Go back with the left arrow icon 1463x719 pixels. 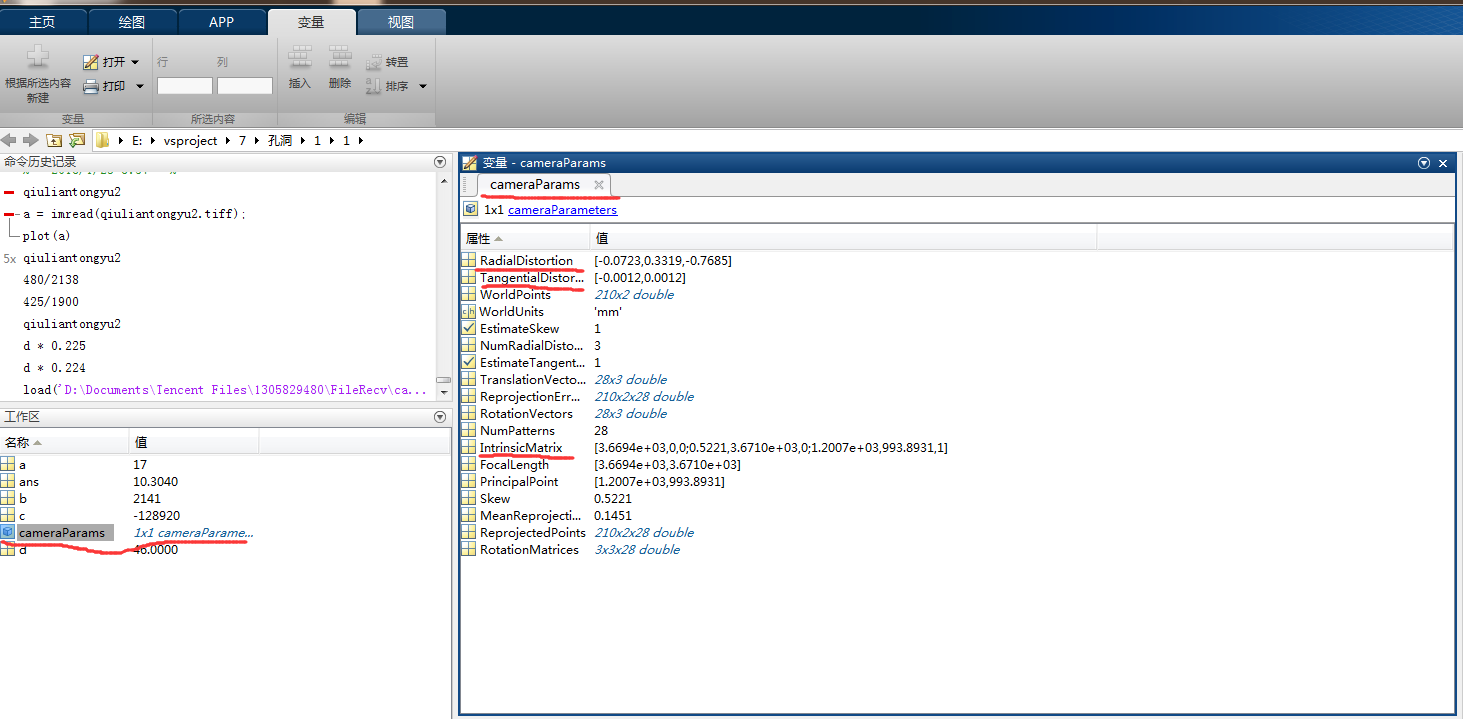tap(9, 140)
